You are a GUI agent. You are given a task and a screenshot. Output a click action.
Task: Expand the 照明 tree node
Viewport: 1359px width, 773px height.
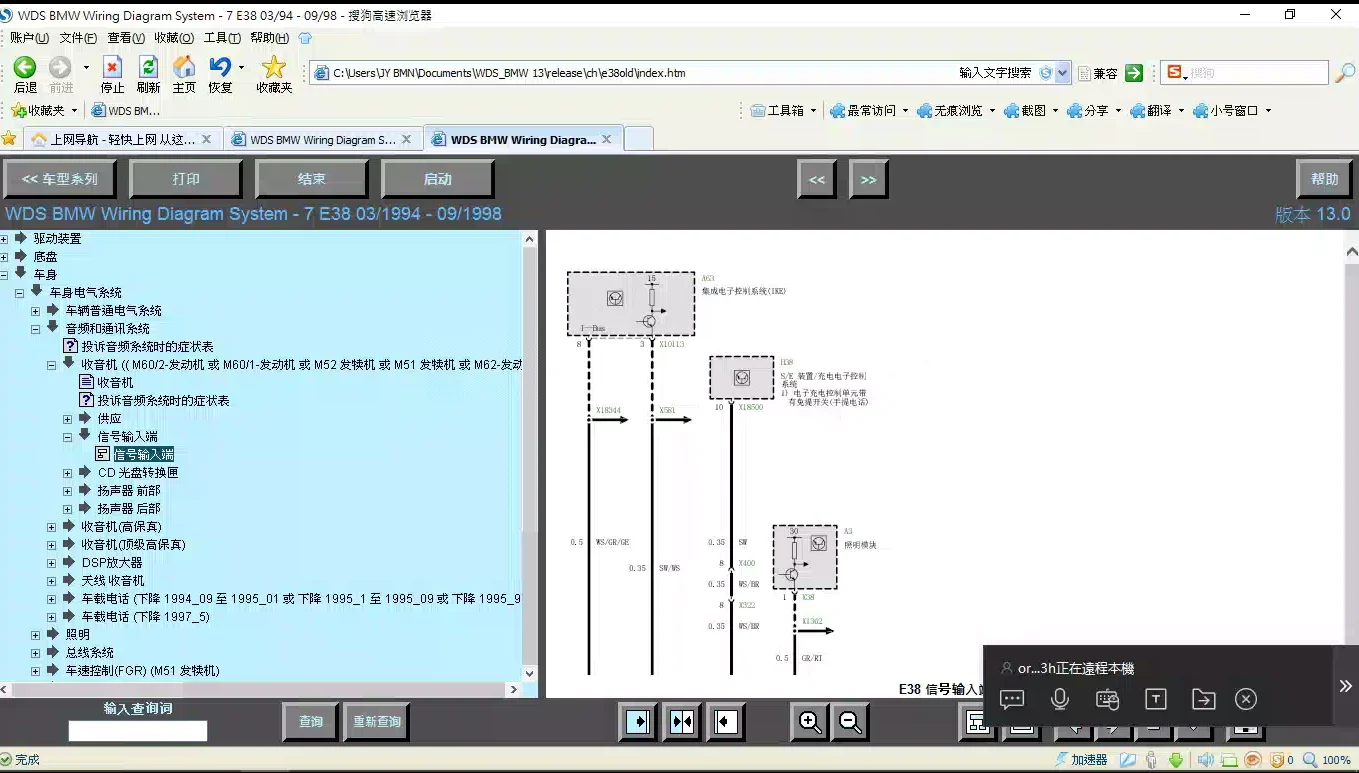[x=36, y=635]
